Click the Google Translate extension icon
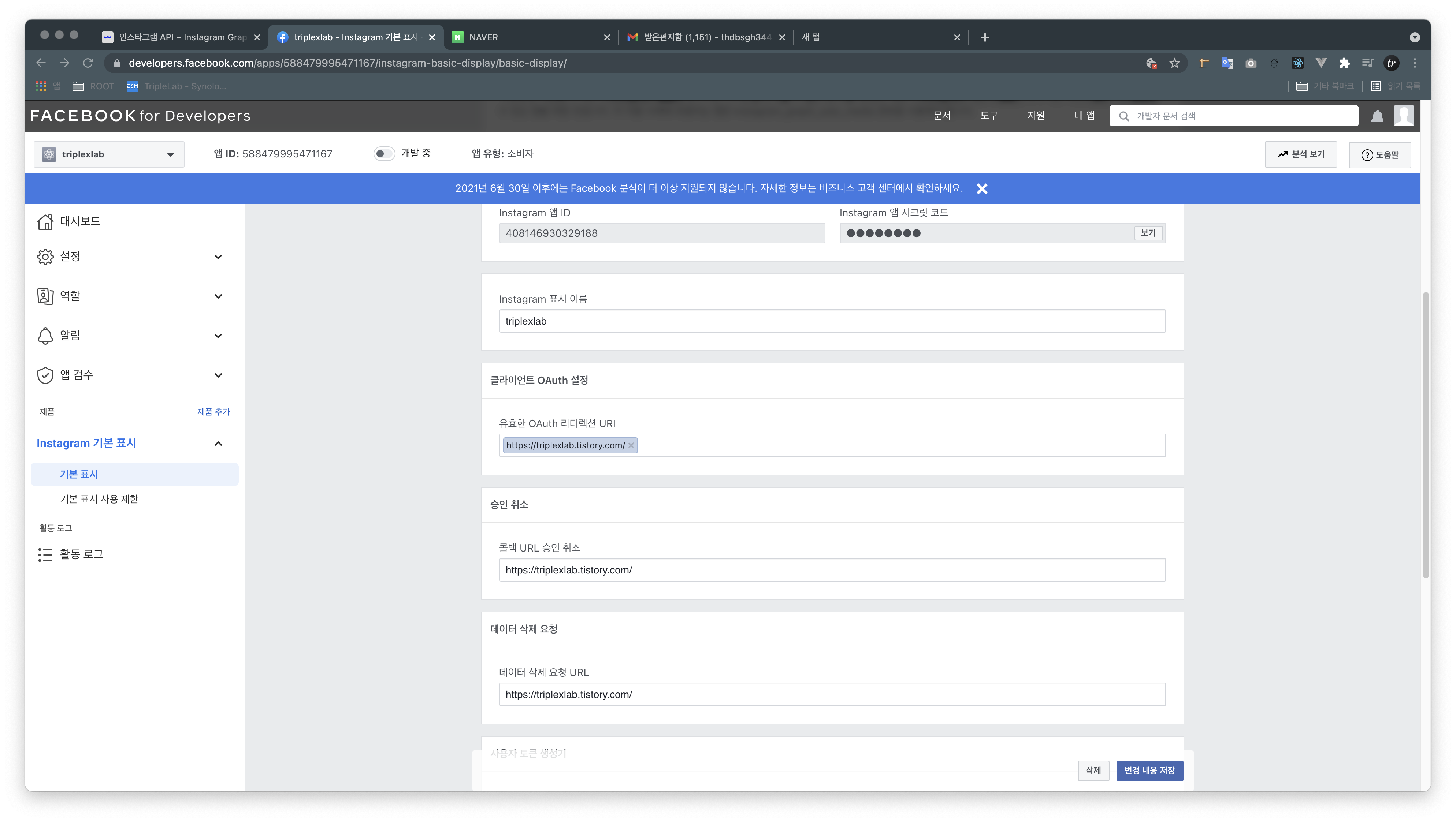 pyautogui.click(x=1227, y=63)
